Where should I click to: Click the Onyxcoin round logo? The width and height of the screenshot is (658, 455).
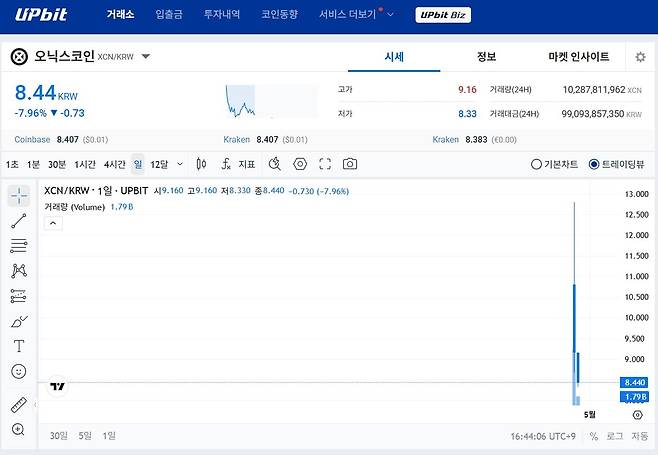(x=19, y=57)
